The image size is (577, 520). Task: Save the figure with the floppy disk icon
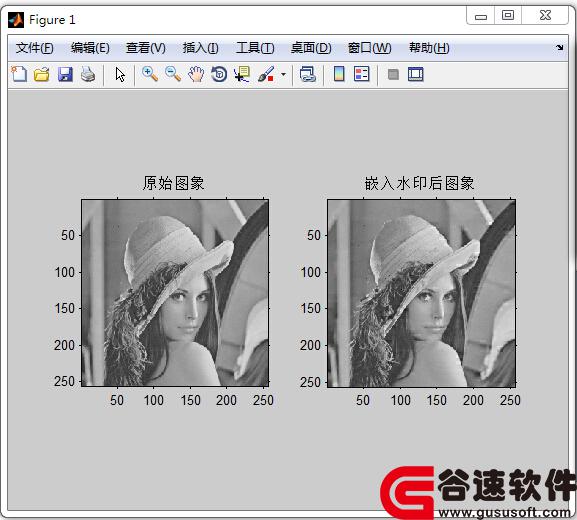click(65, 74)
